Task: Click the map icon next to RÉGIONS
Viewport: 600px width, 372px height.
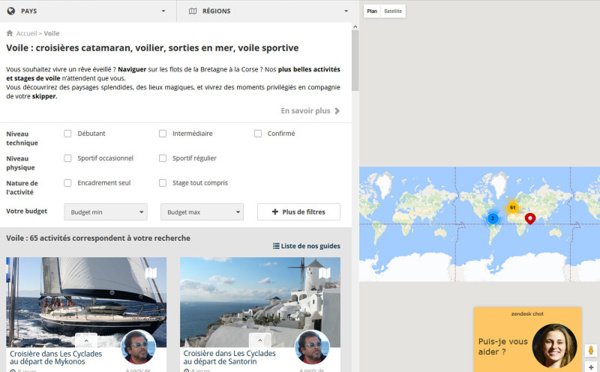Action: [193, 11]
